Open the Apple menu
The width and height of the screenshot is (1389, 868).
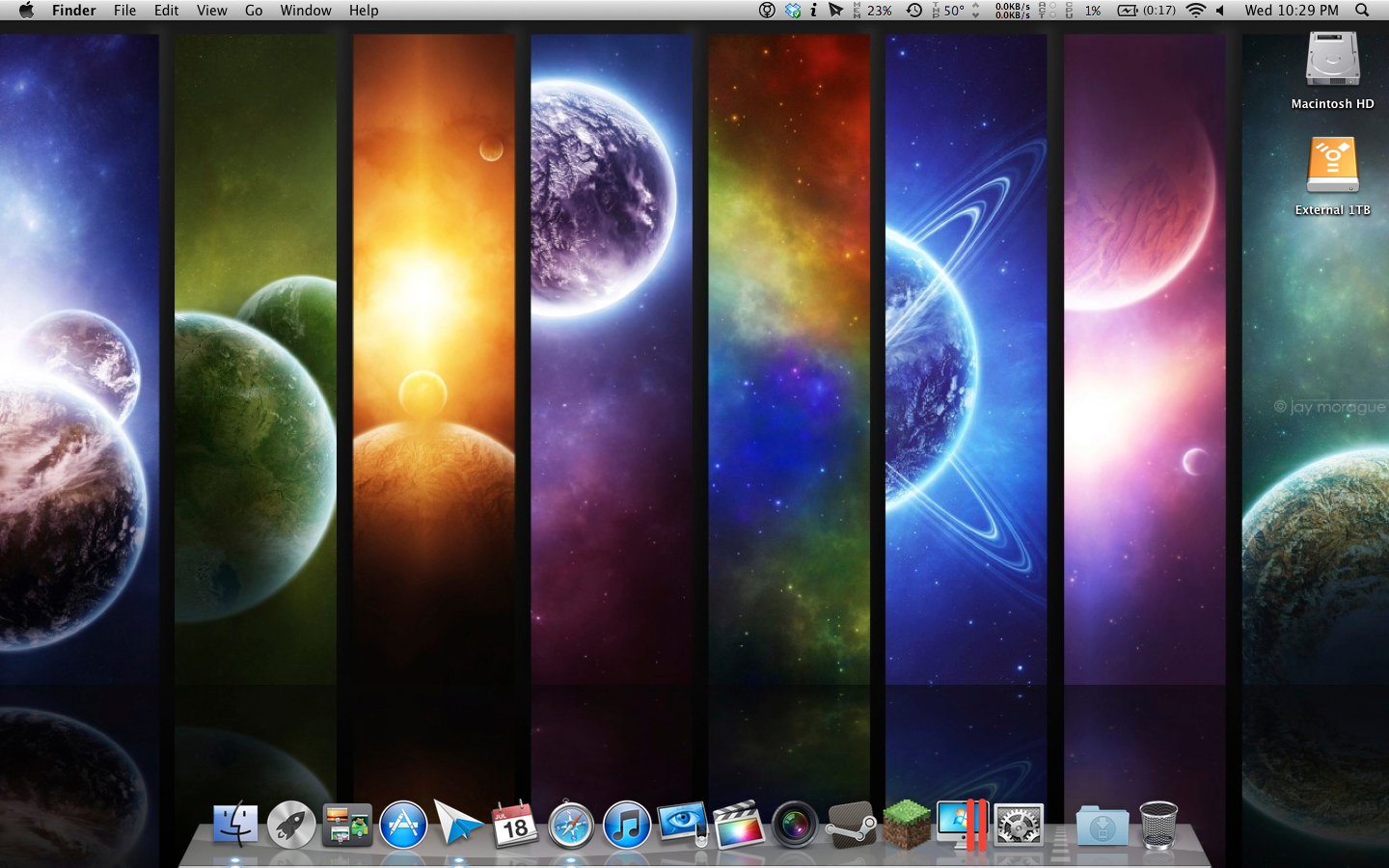pos(26,11)
